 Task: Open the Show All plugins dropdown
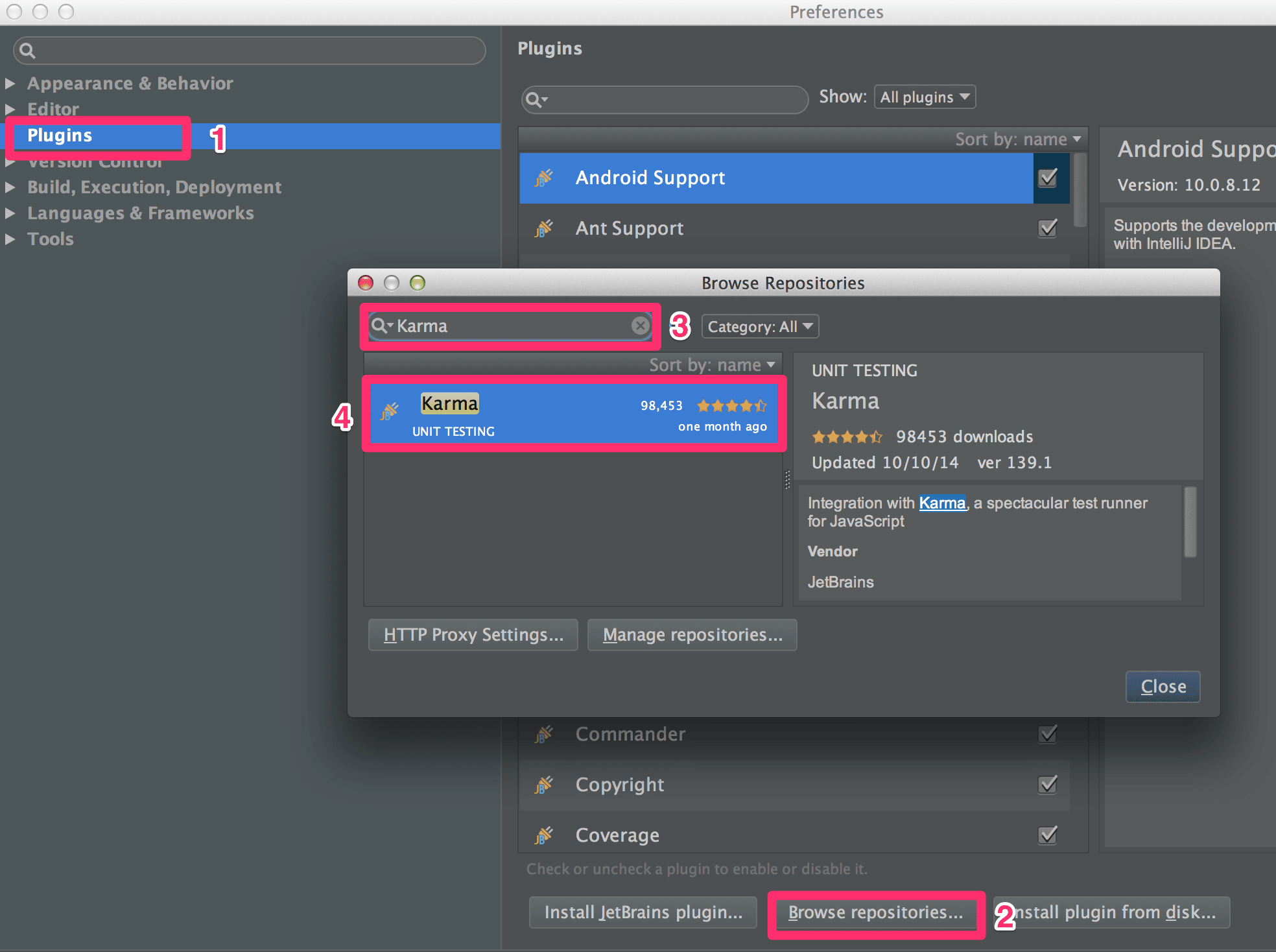click(x=925, y=97)
